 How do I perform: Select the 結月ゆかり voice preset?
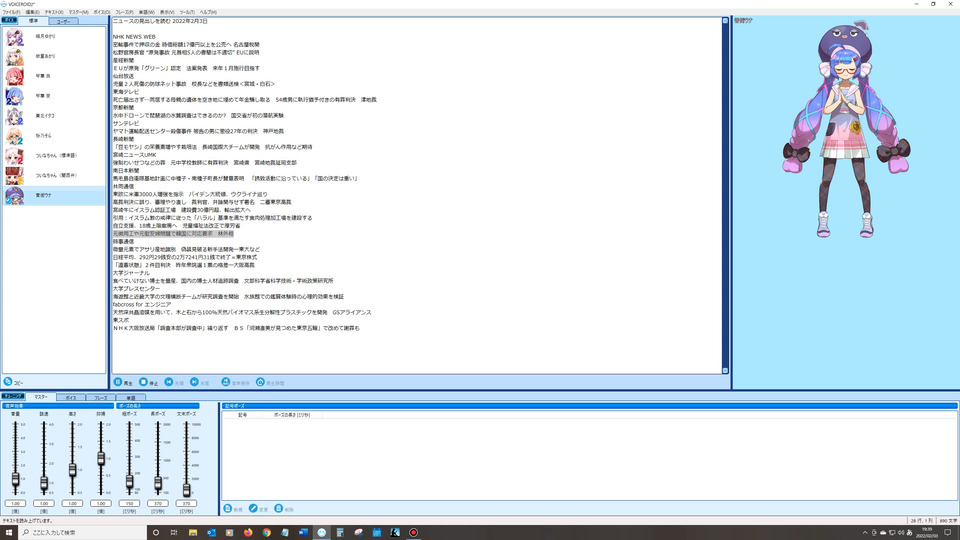point(54,37)
